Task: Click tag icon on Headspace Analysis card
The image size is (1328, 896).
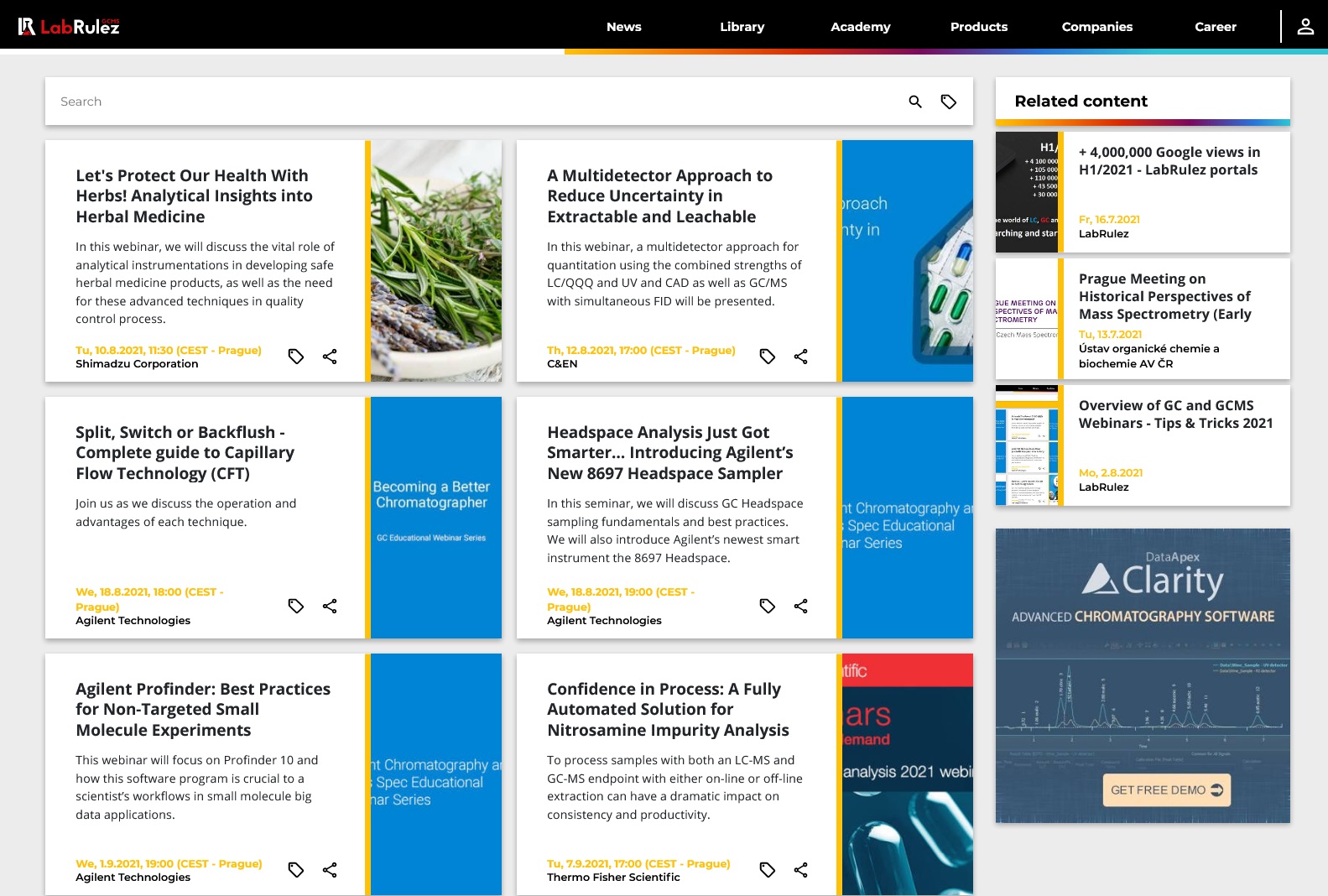Action: (768, 606)
